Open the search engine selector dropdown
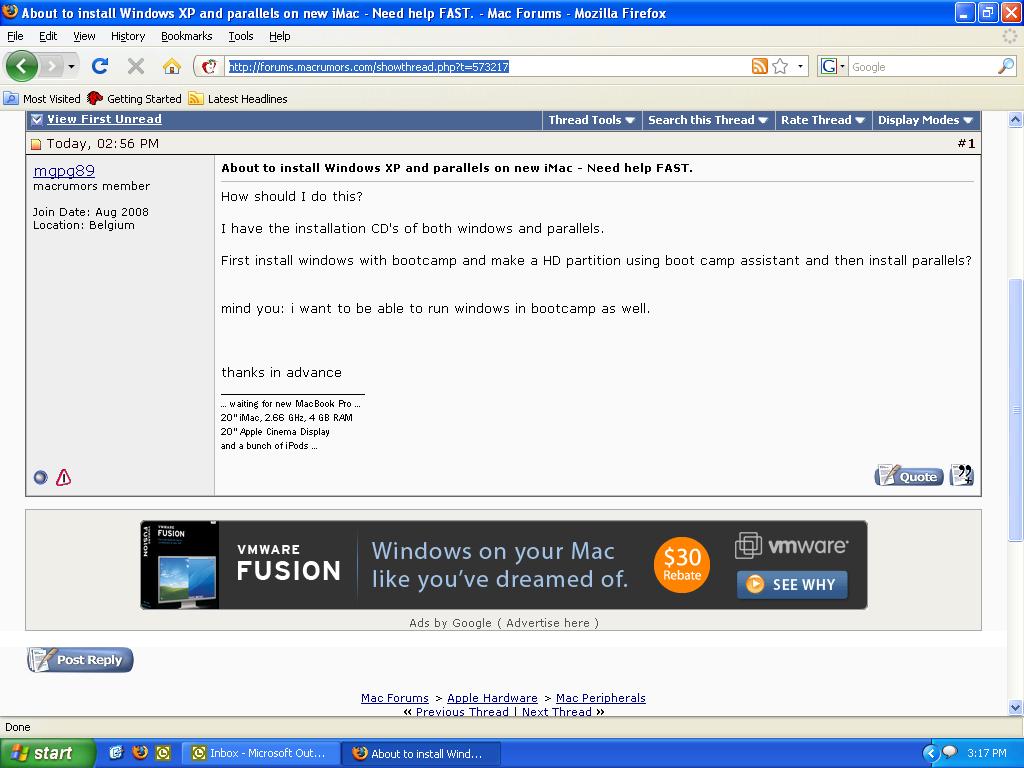Image resolution: width=1024 pixels, height=768 pixels. pos(842,66)
